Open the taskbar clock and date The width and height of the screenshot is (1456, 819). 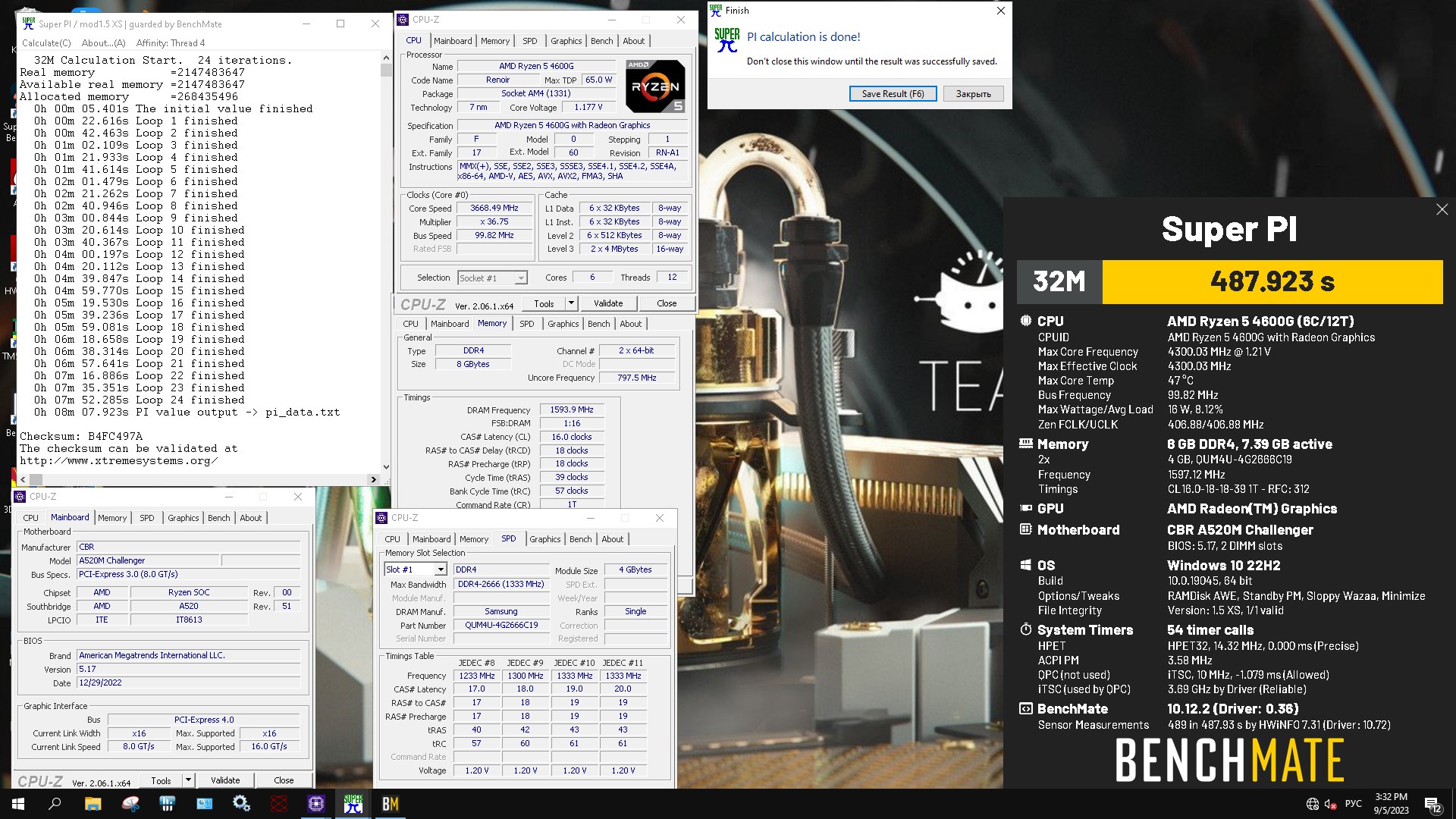click(x=1392, y=804)
